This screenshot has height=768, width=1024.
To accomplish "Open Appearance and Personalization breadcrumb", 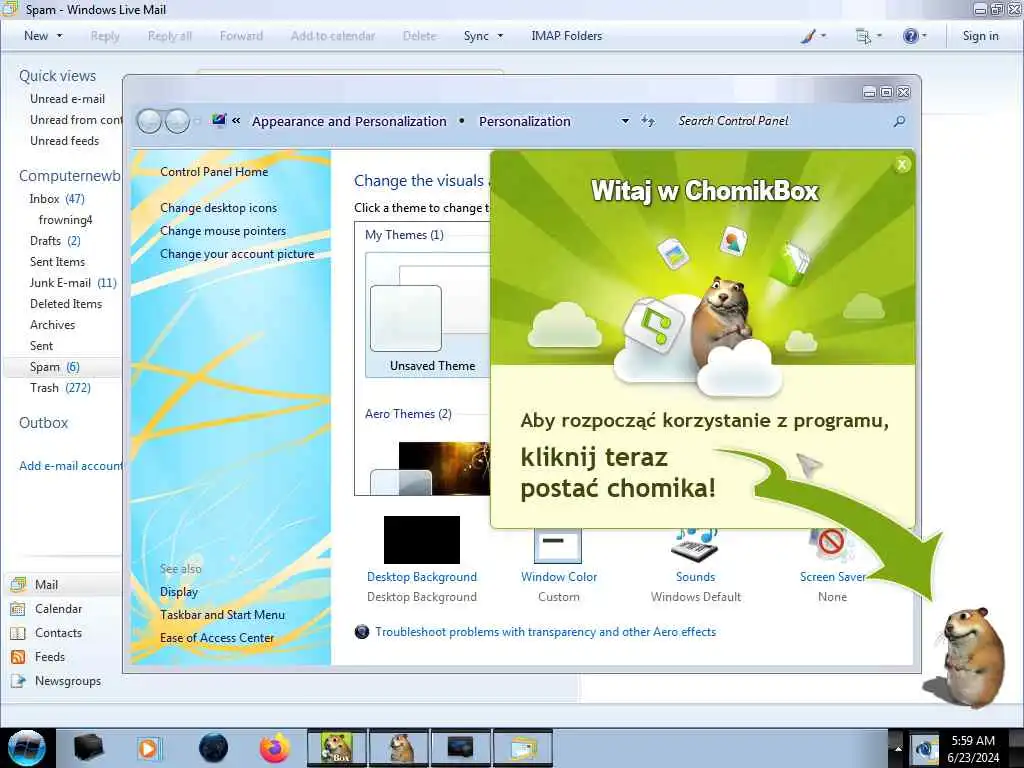I will (x=349, y=121).
